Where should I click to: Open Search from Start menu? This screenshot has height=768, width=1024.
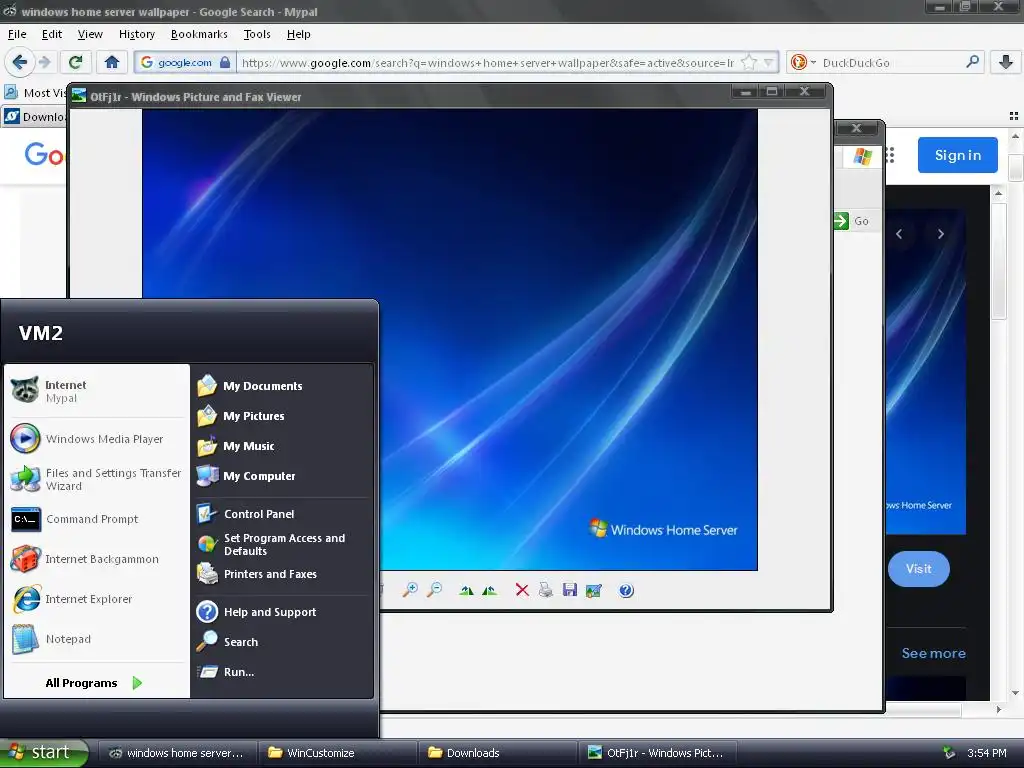click(x=282, y=642)
